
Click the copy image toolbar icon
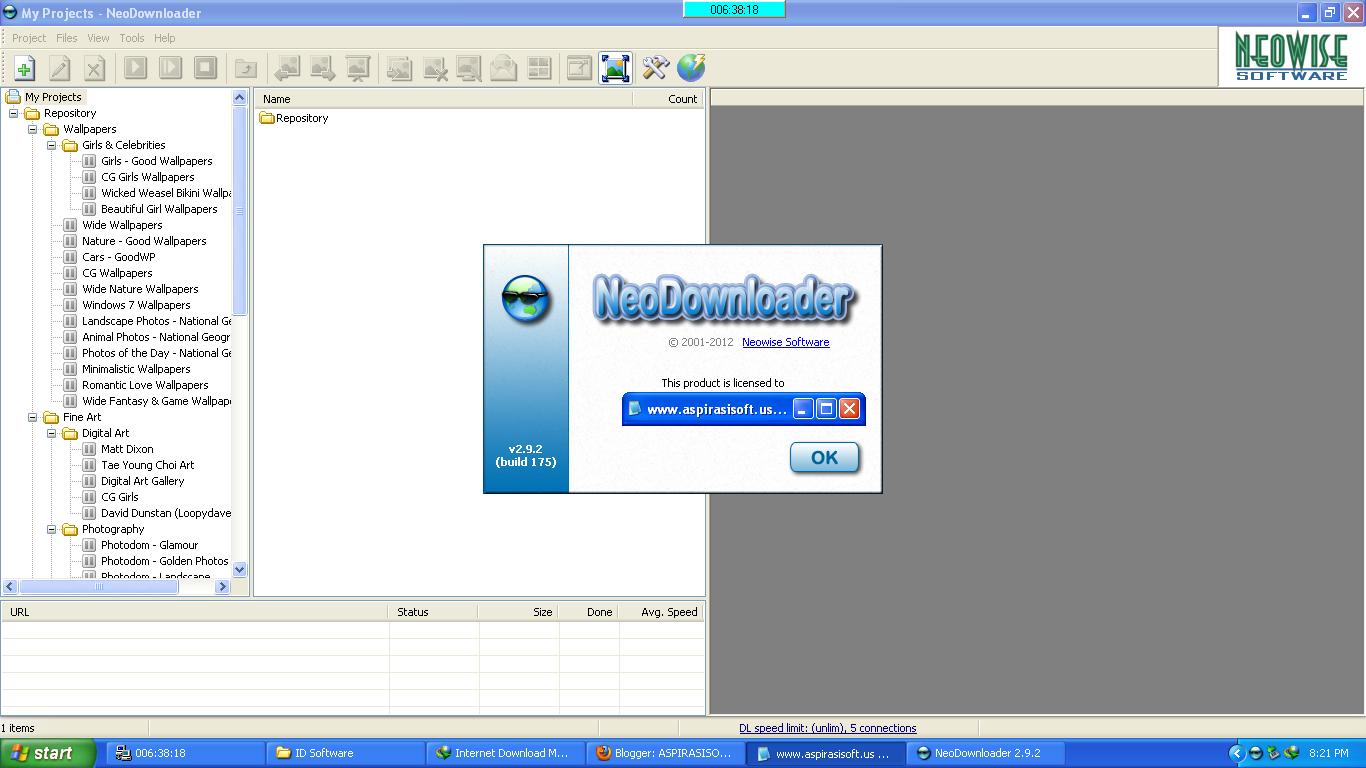point(399,68)
